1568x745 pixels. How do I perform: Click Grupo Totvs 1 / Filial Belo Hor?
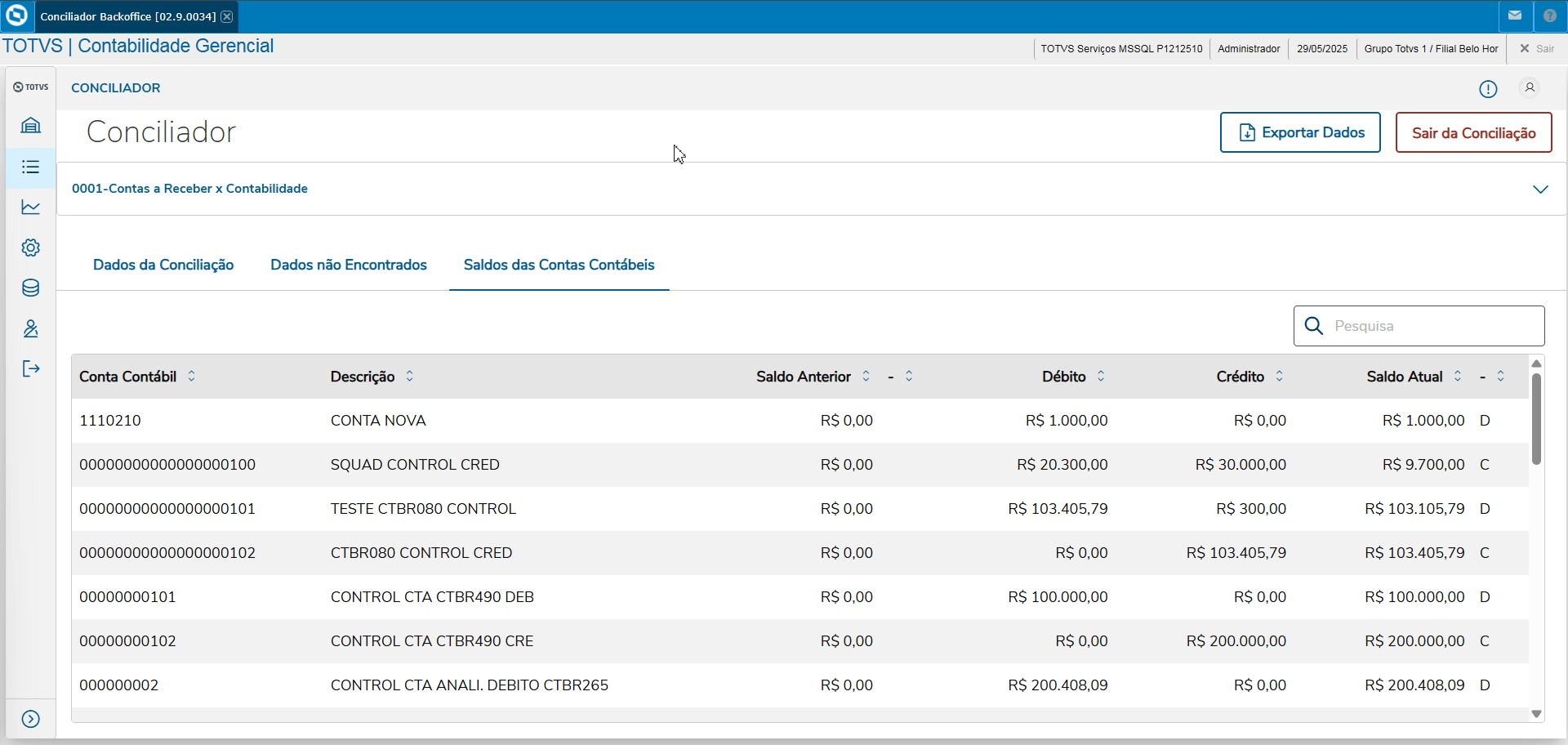pos(1431,49)
